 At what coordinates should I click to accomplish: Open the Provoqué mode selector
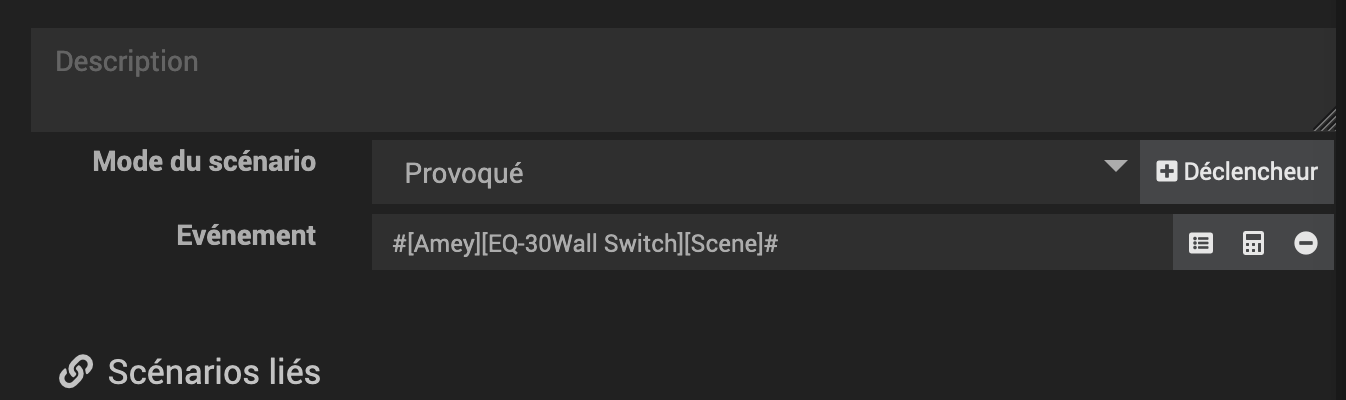tap(464, 173)
